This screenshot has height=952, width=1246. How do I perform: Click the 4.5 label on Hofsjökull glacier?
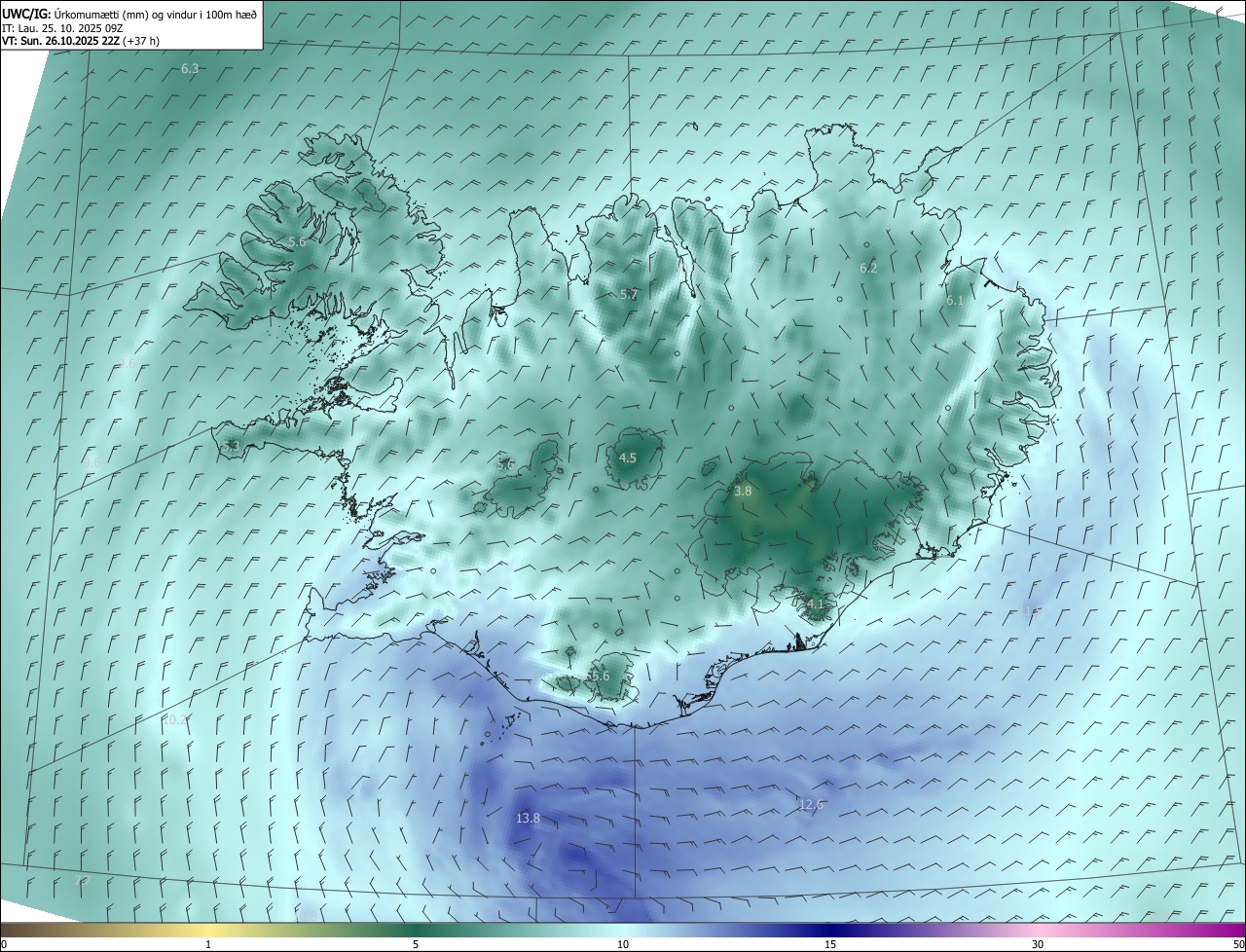tap(628, 458)
